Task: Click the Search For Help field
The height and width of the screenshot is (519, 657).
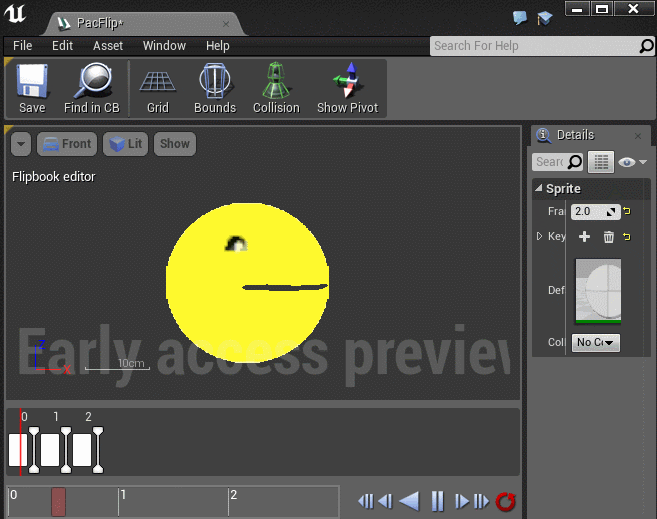Action: coord(534,46)
